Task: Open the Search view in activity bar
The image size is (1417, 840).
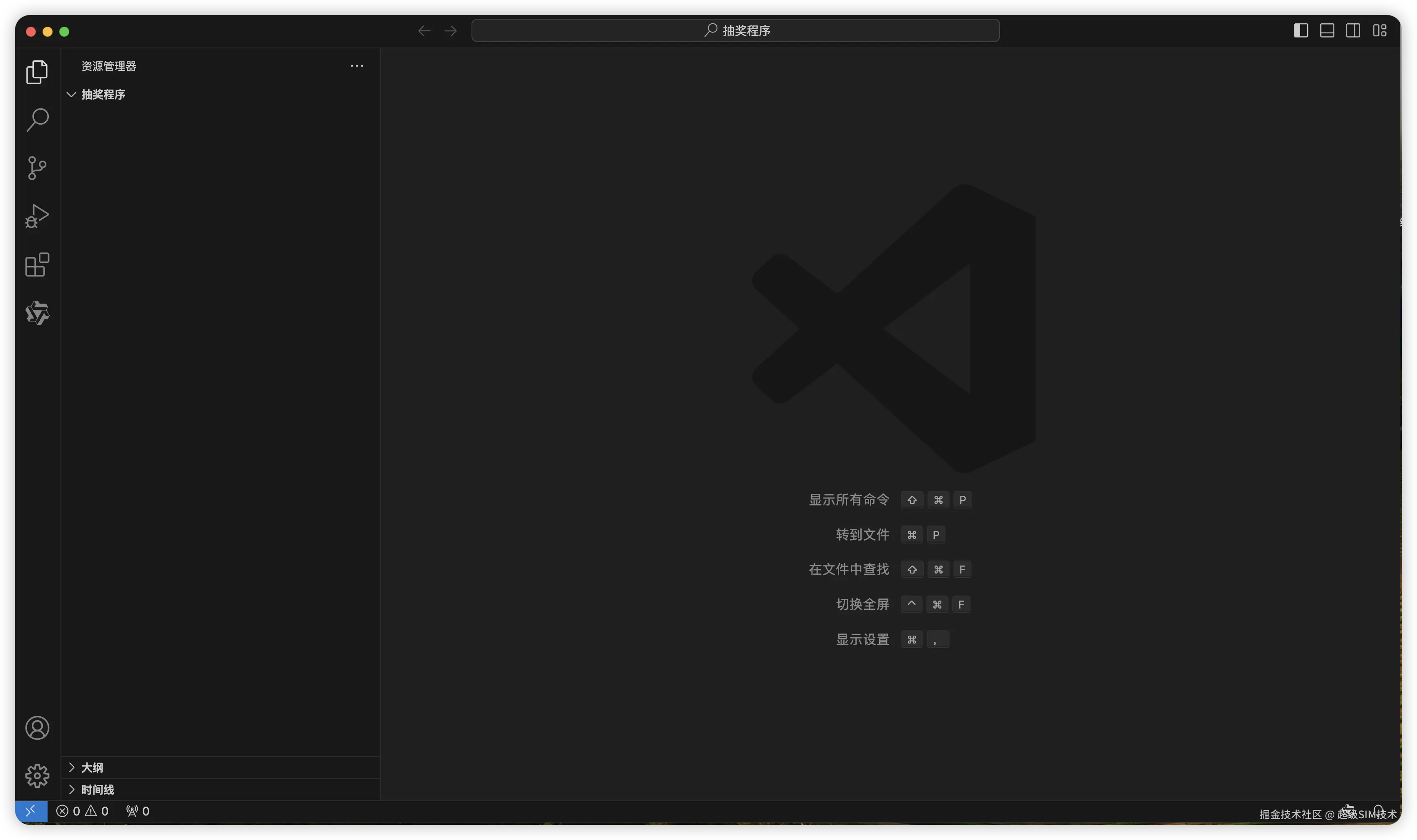Action: click(38, 120)
